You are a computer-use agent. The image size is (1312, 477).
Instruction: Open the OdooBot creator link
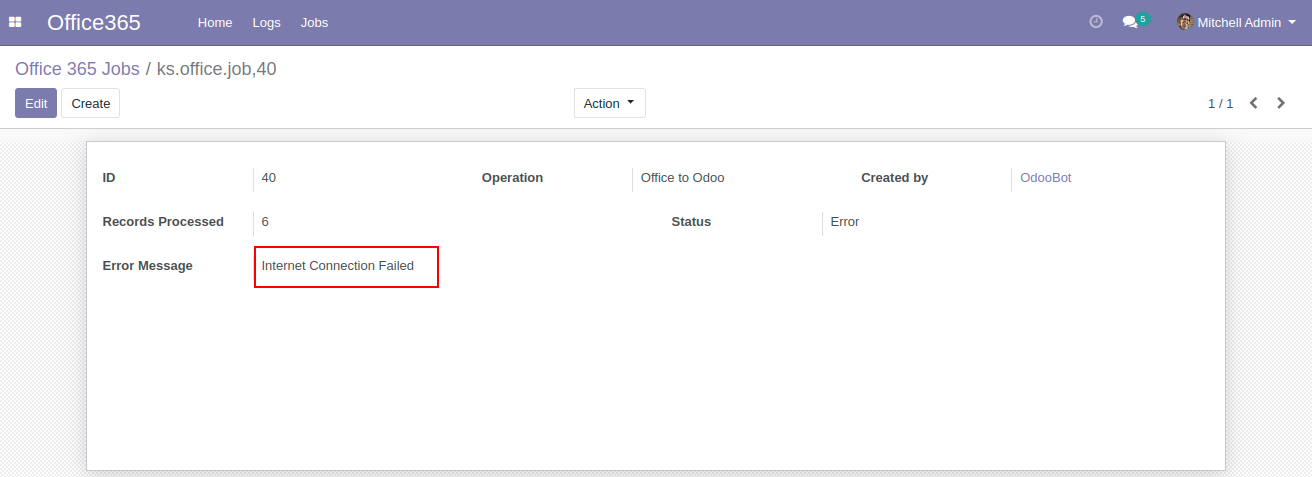(1045, 178)
